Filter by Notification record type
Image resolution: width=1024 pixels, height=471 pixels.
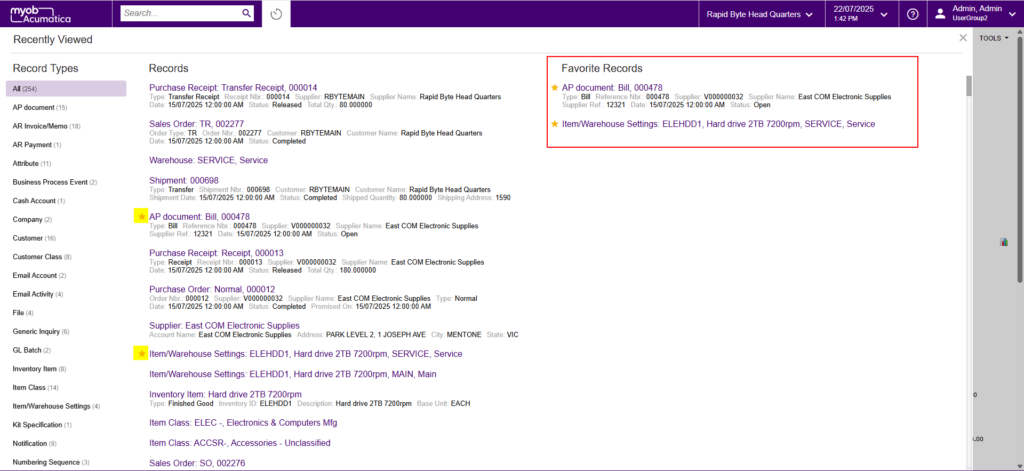pyautogui.click(x=35, y=444)
